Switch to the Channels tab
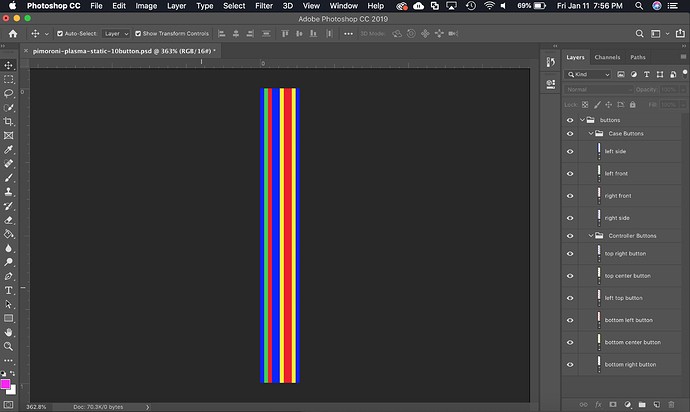690x412 pixels. coord(607,57)
